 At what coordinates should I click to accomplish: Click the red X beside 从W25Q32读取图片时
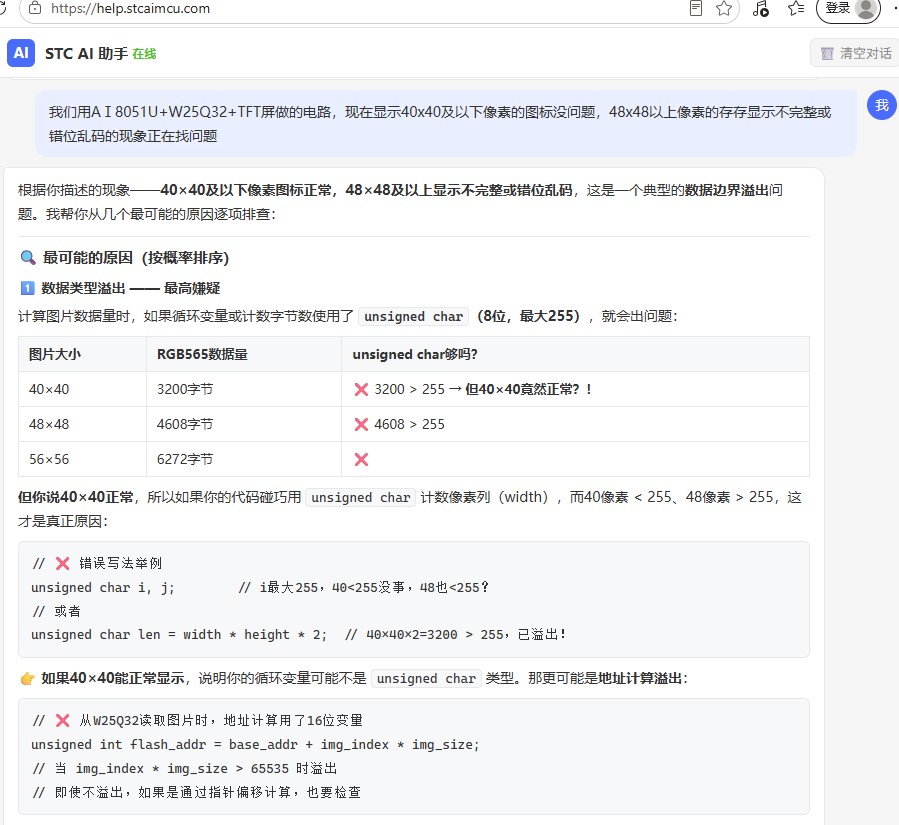coord(62,720)
